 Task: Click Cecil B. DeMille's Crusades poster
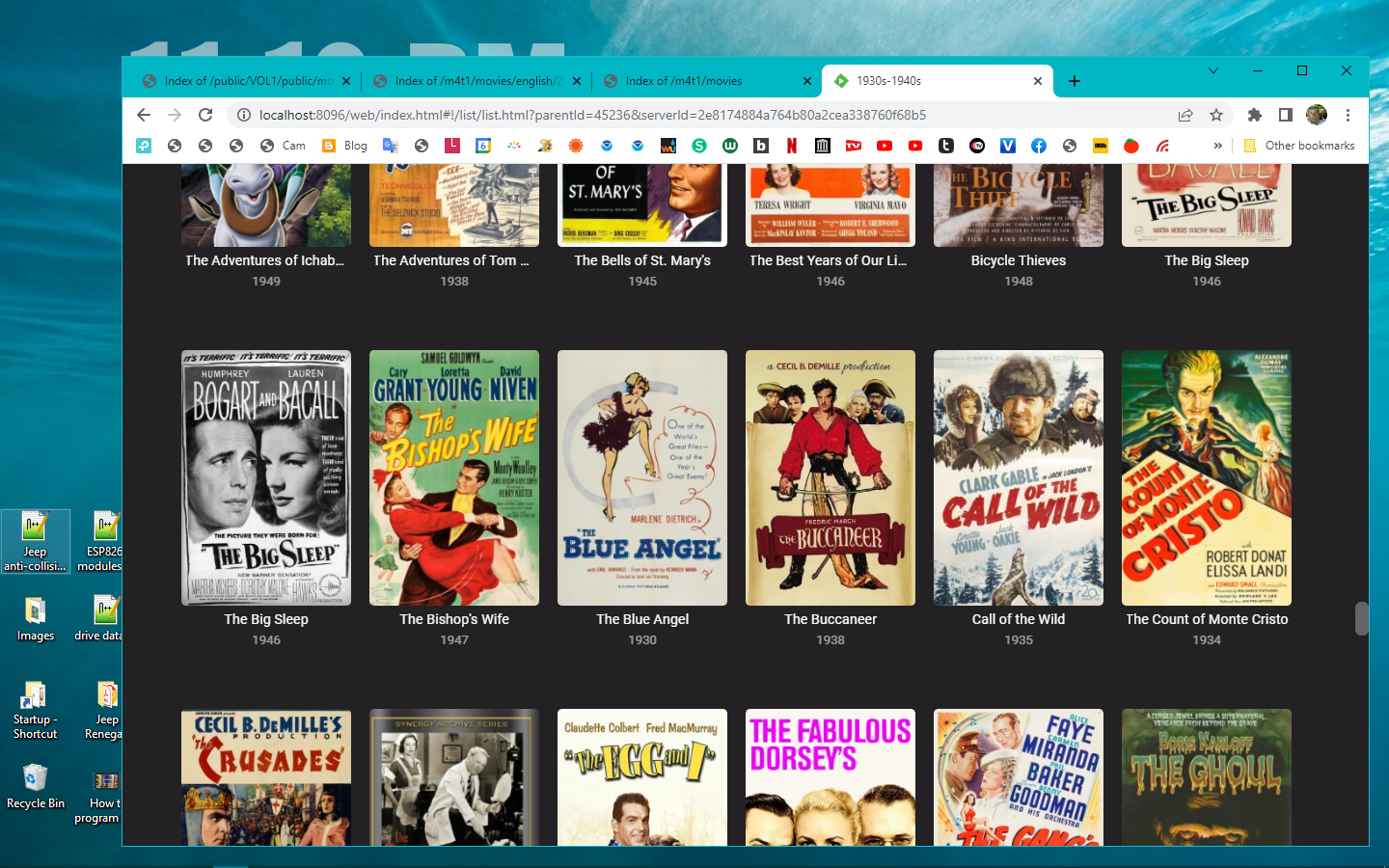266,777
